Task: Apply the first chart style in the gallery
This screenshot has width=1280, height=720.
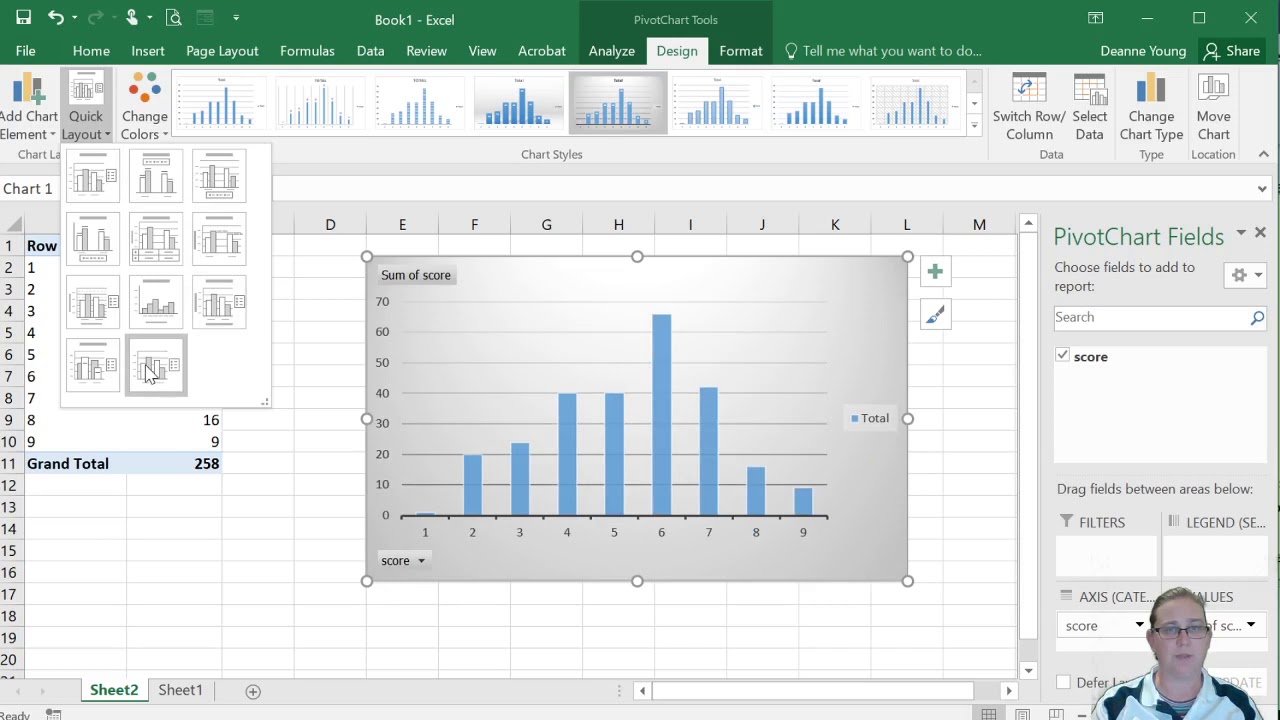Action: pos(221,102)
